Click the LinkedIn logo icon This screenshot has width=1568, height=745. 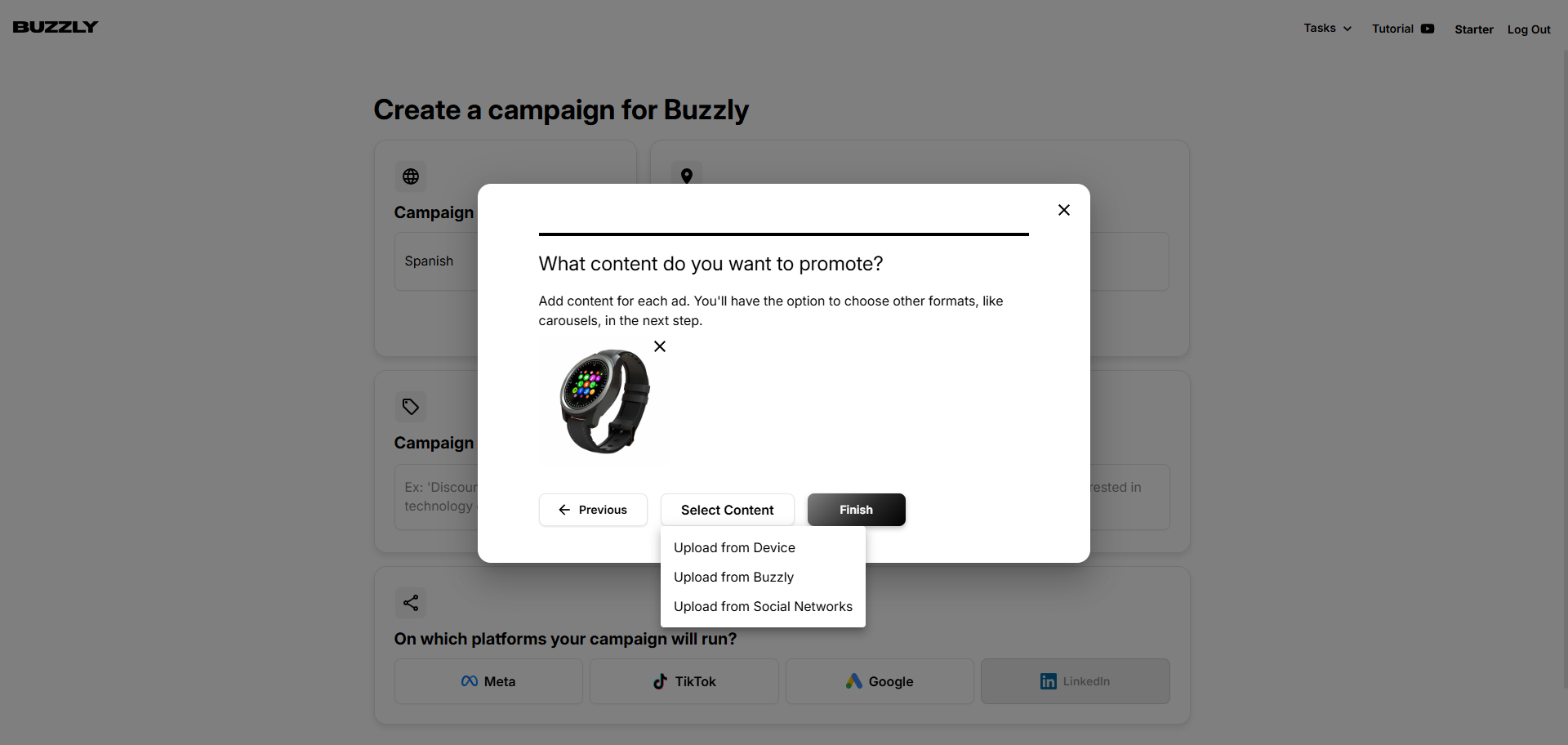(x=1048, y=681)
